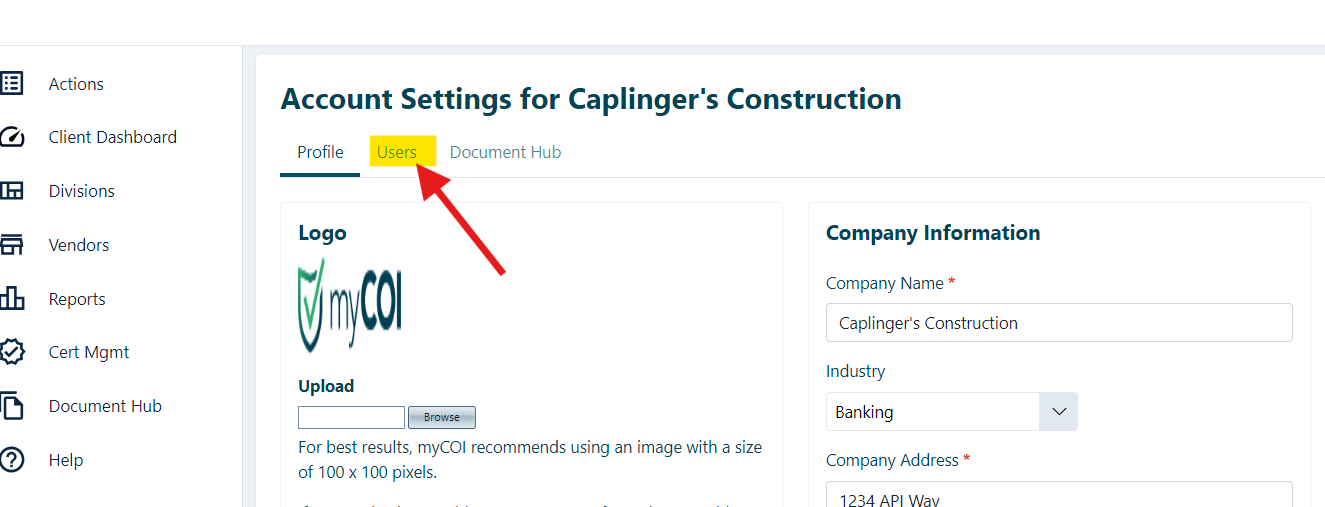Click the logo upload file path box
The width and height of the screenshot is (1325, 507).
tap(351, 417)
